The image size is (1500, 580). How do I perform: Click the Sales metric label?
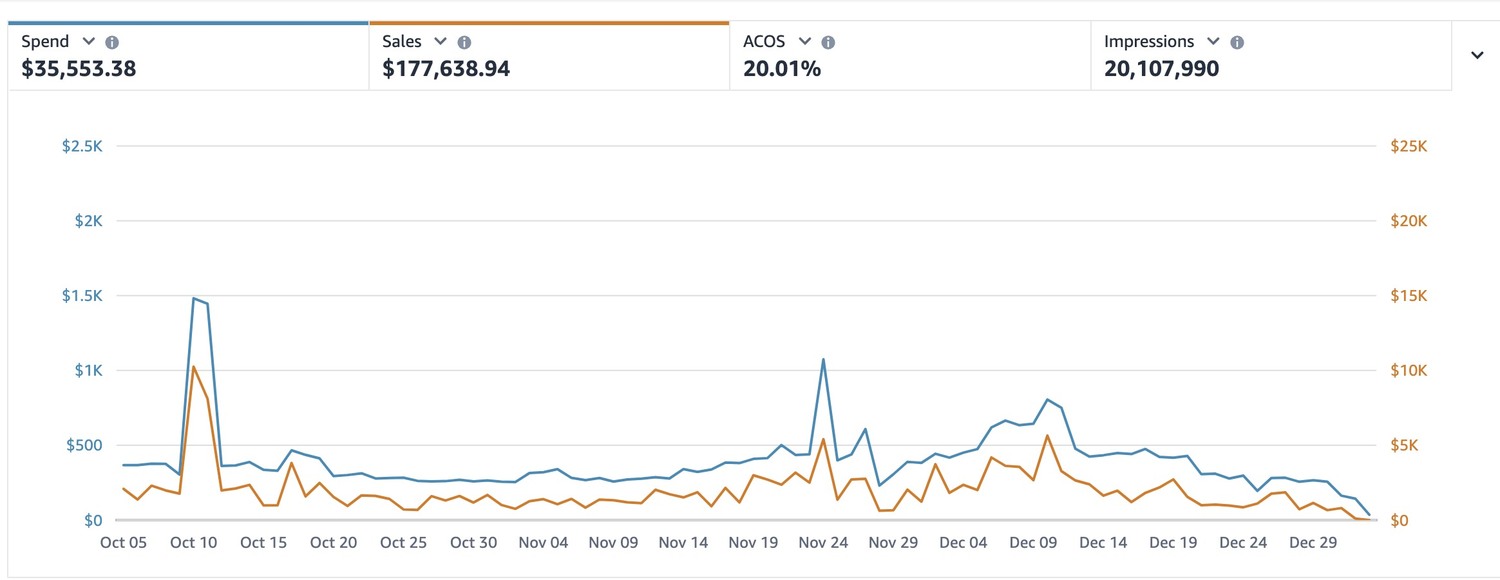tap(402, 41)
